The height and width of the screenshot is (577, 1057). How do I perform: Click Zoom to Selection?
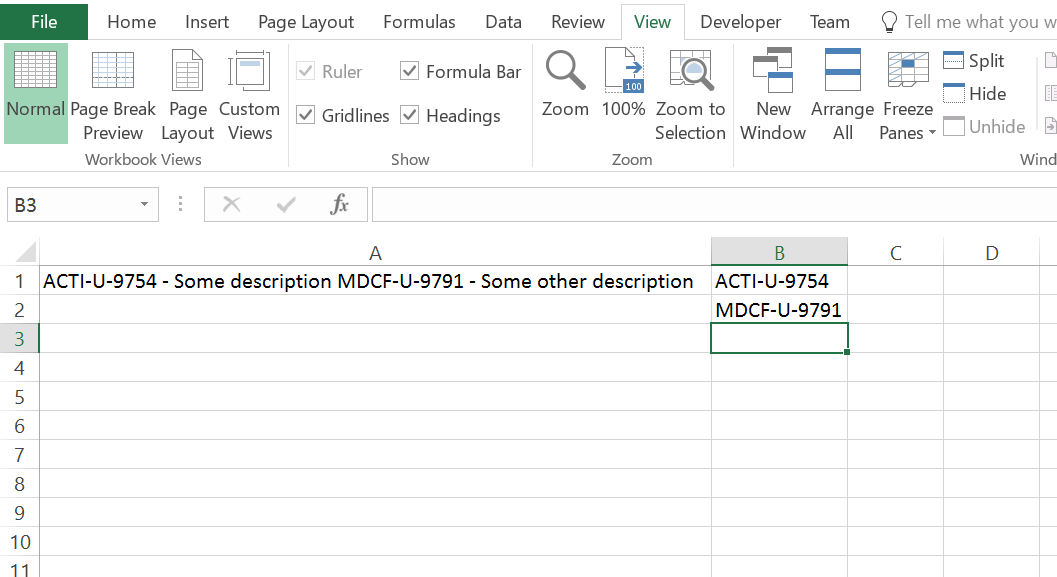point(690,93)
